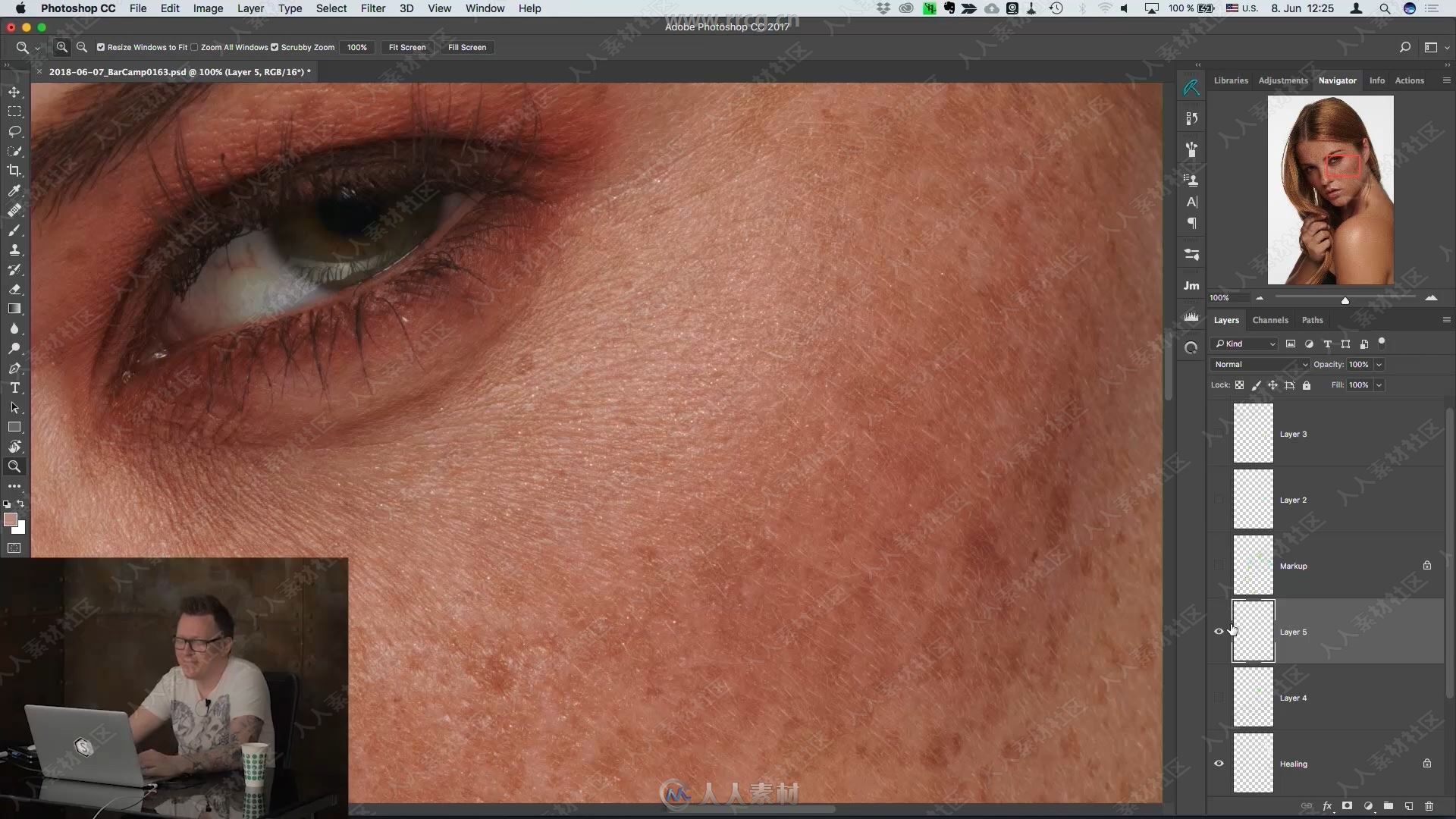
Task: Open the Zoom tool preset picker
Action: [27, 47]
